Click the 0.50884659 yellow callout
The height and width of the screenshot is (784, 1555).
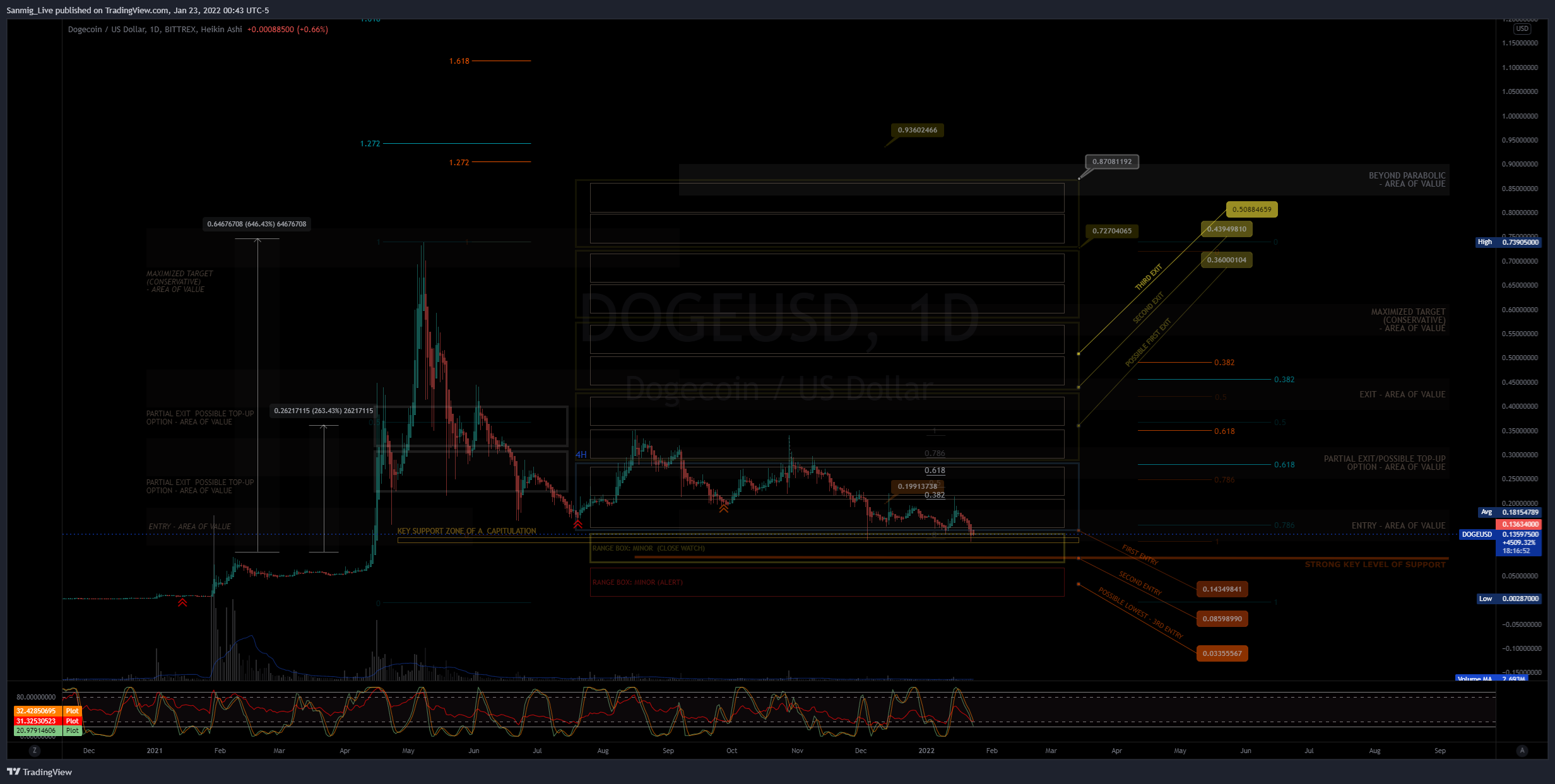click(1252, 209)
